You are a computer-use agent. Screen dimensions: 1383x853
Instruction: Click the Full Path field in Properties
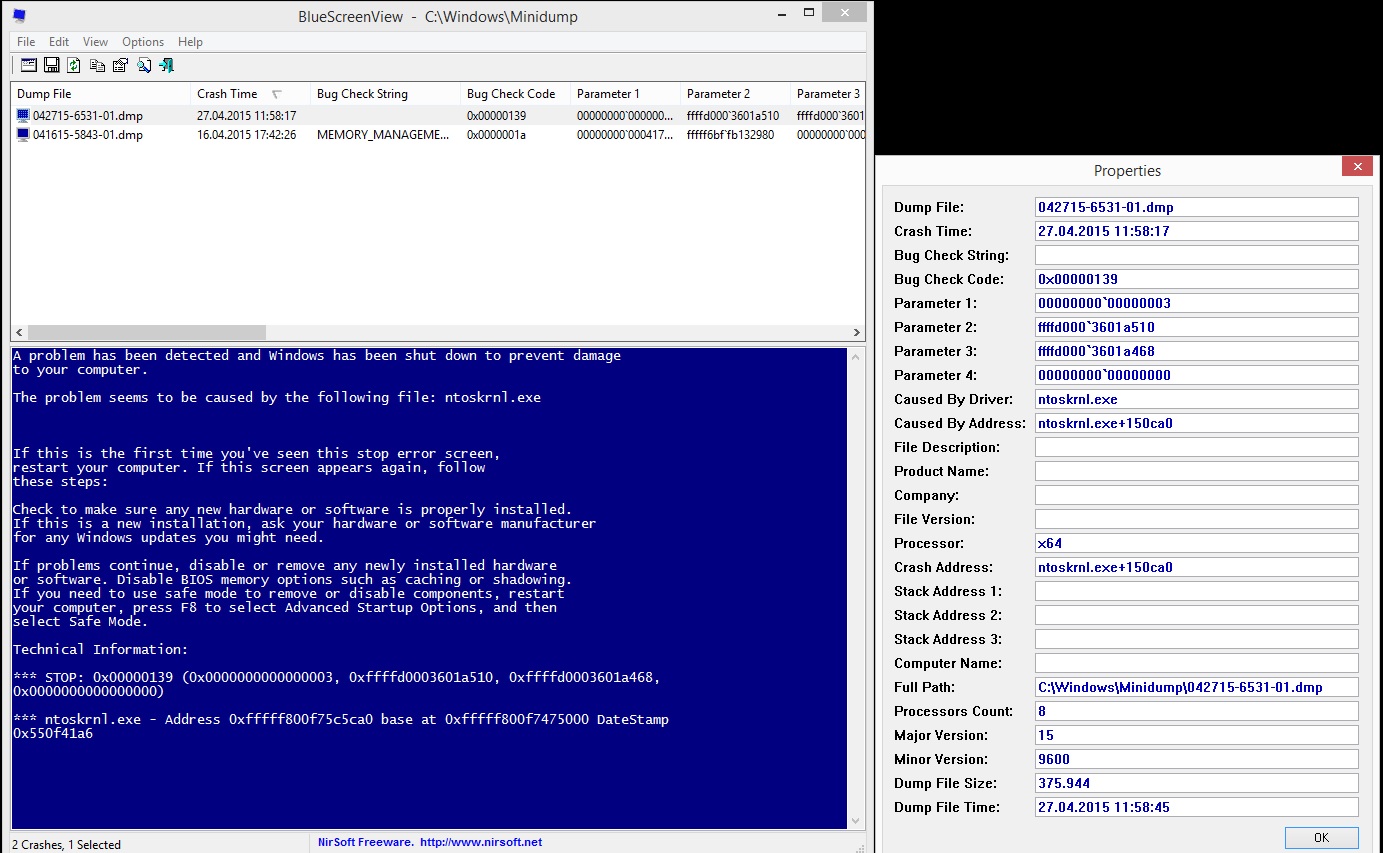pos(1197,687)
